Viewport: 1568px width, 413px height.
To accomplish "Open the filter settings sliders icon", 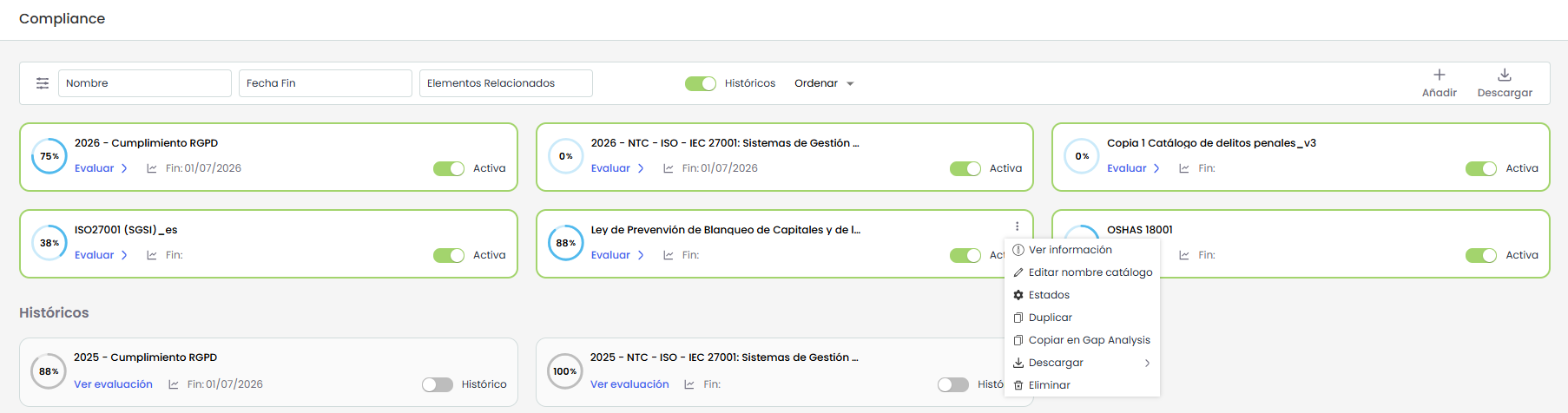I will point(43,83).
